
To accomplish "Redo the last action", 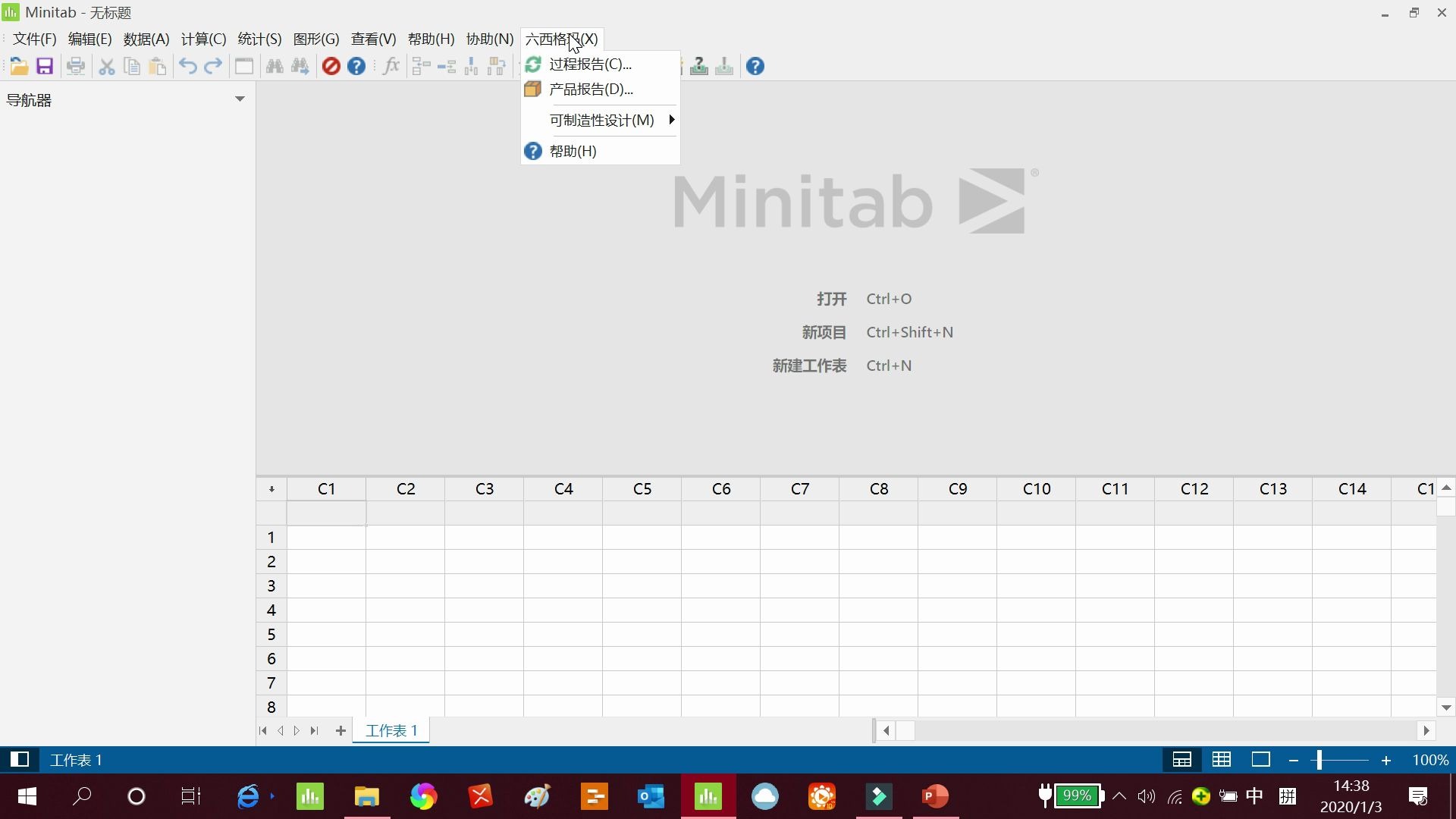I will pos(213,66).
